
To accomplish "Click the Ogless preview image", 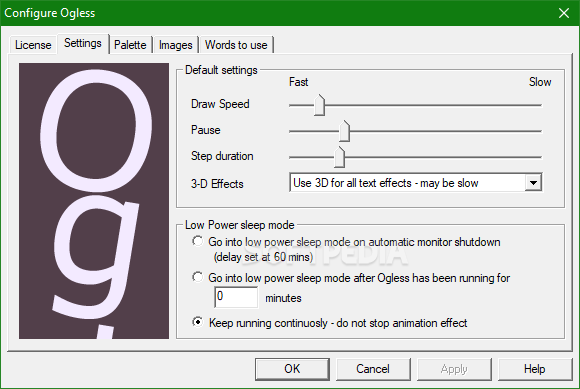I will point(94,201).
